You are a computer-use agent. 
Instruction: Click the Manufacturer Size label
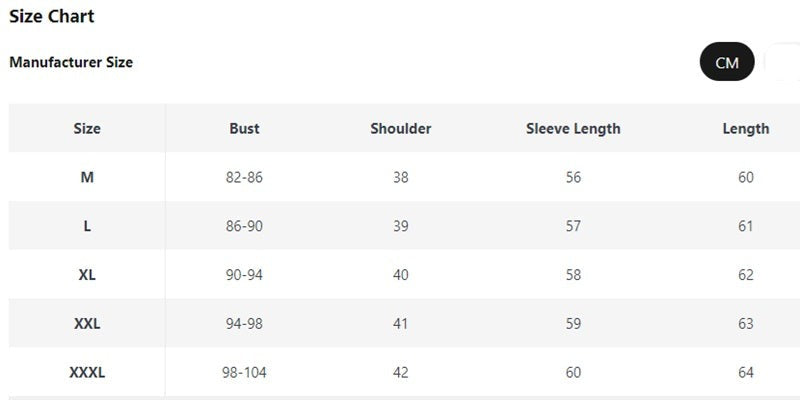coord(71,62)
